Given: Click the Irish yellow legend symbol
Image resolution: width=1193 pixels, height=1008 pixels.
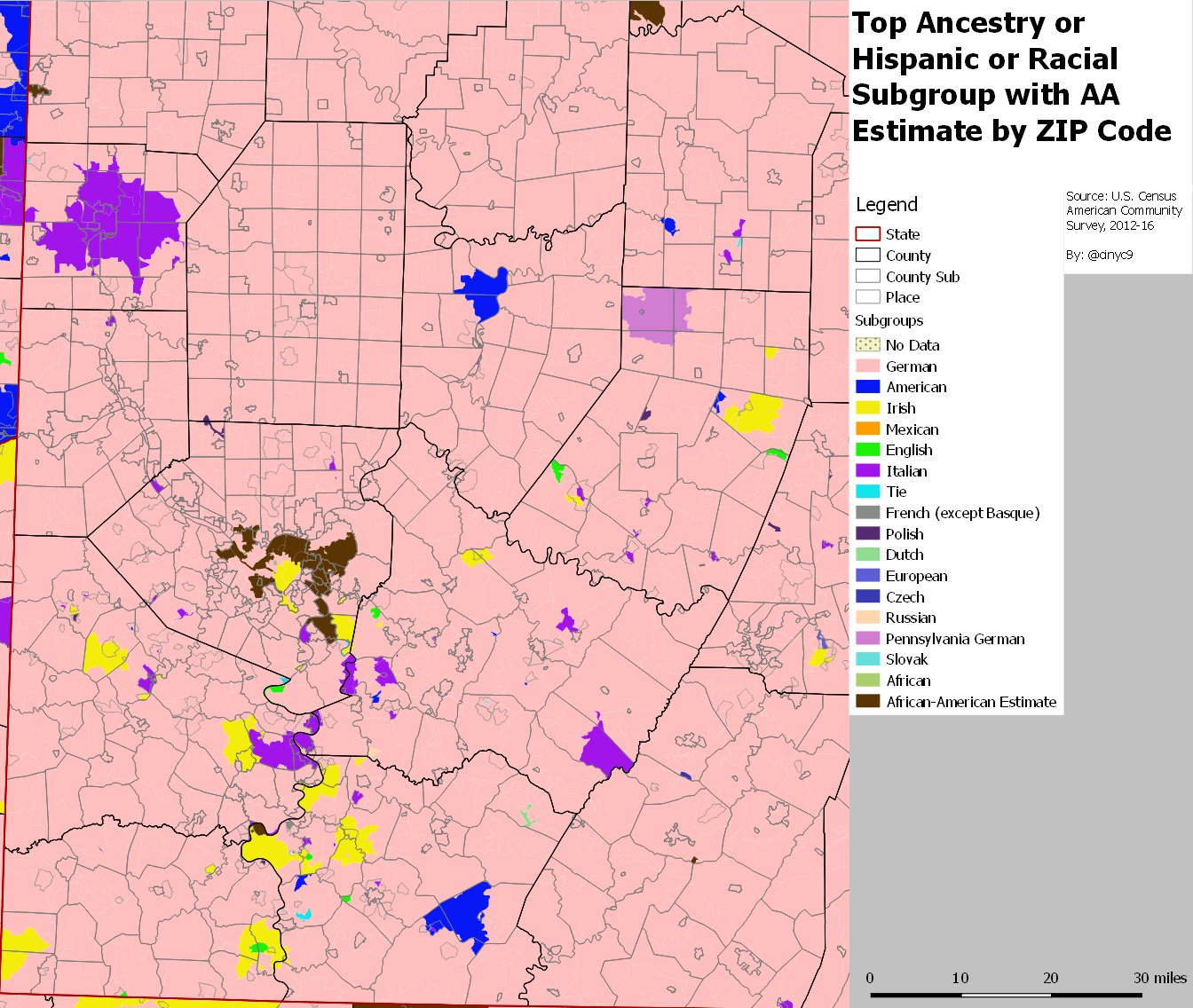Looking at the screenshot, I should [x=866, y=408].
